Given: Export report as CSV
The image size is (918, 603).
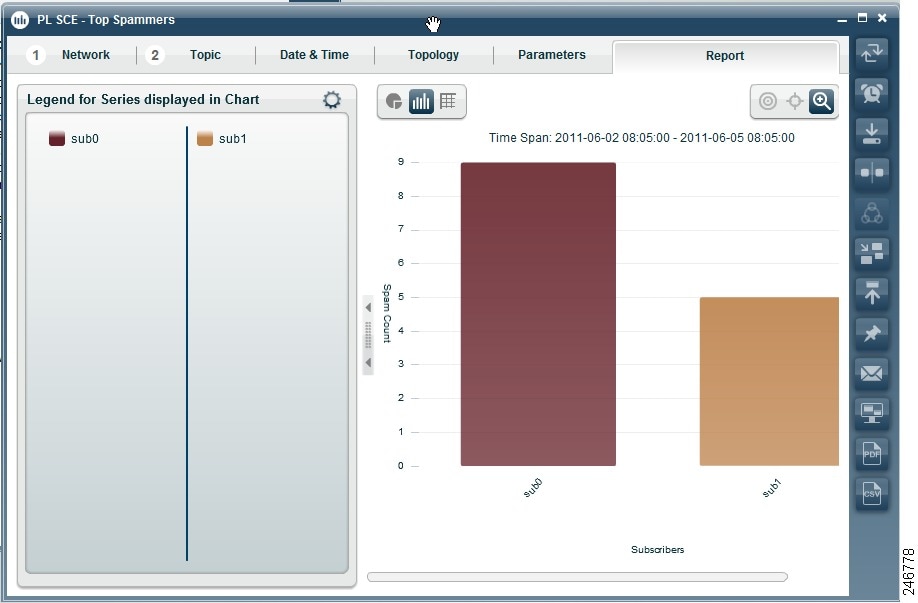Looking at the screenshot, I should point(872,493).
